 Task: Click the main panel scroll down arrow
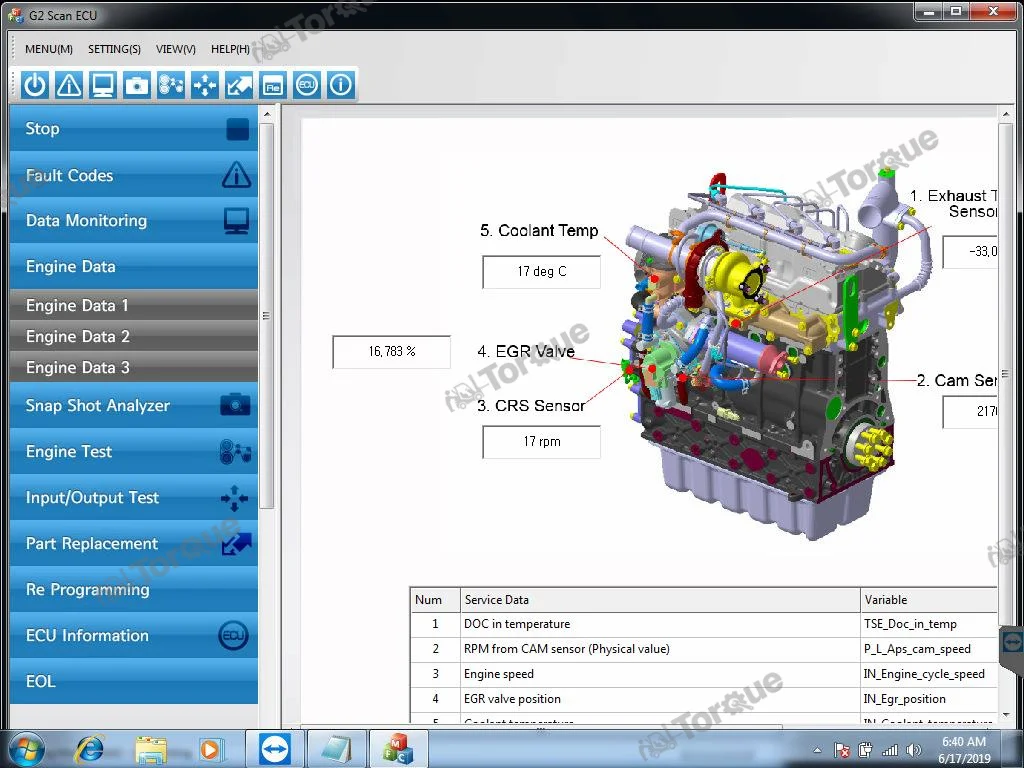tap(1005, 714)
